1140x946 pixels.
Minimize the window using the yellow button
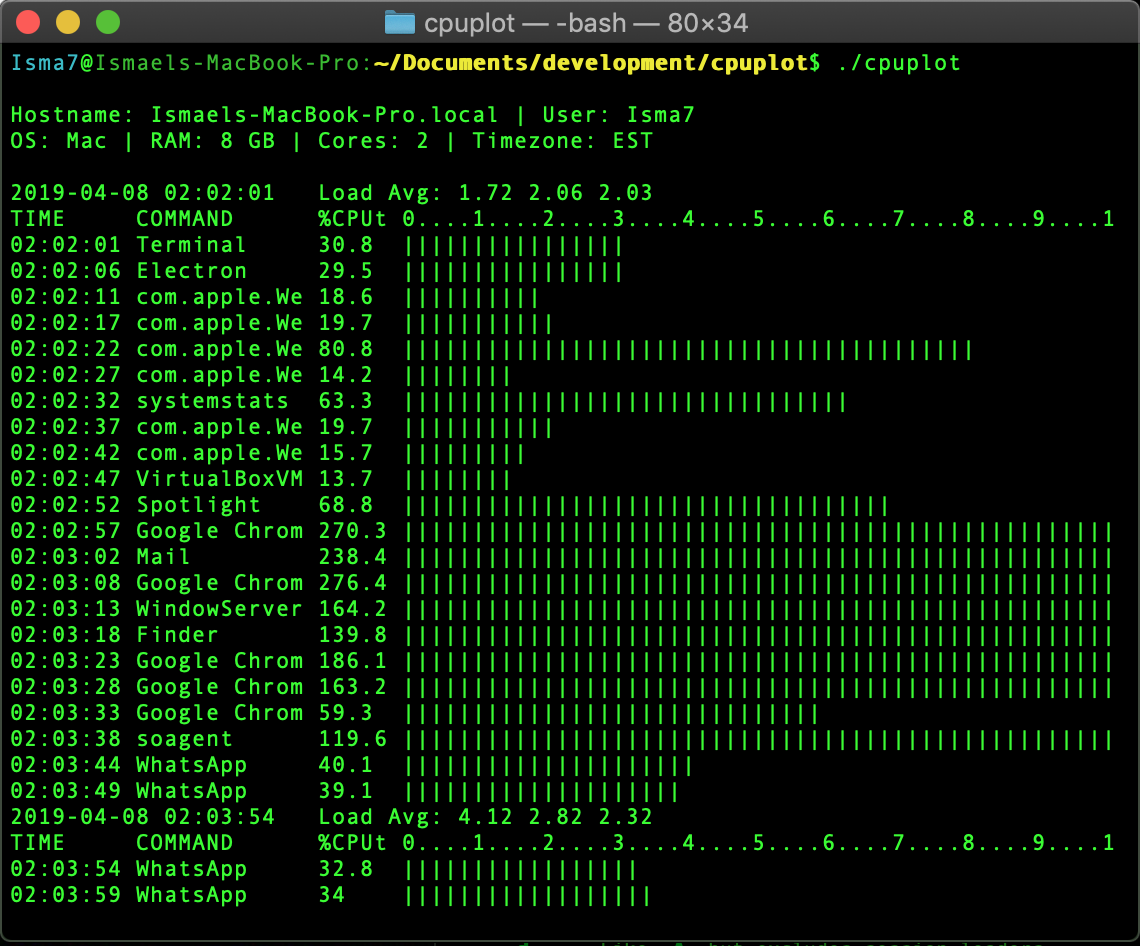tap(68, 22)
